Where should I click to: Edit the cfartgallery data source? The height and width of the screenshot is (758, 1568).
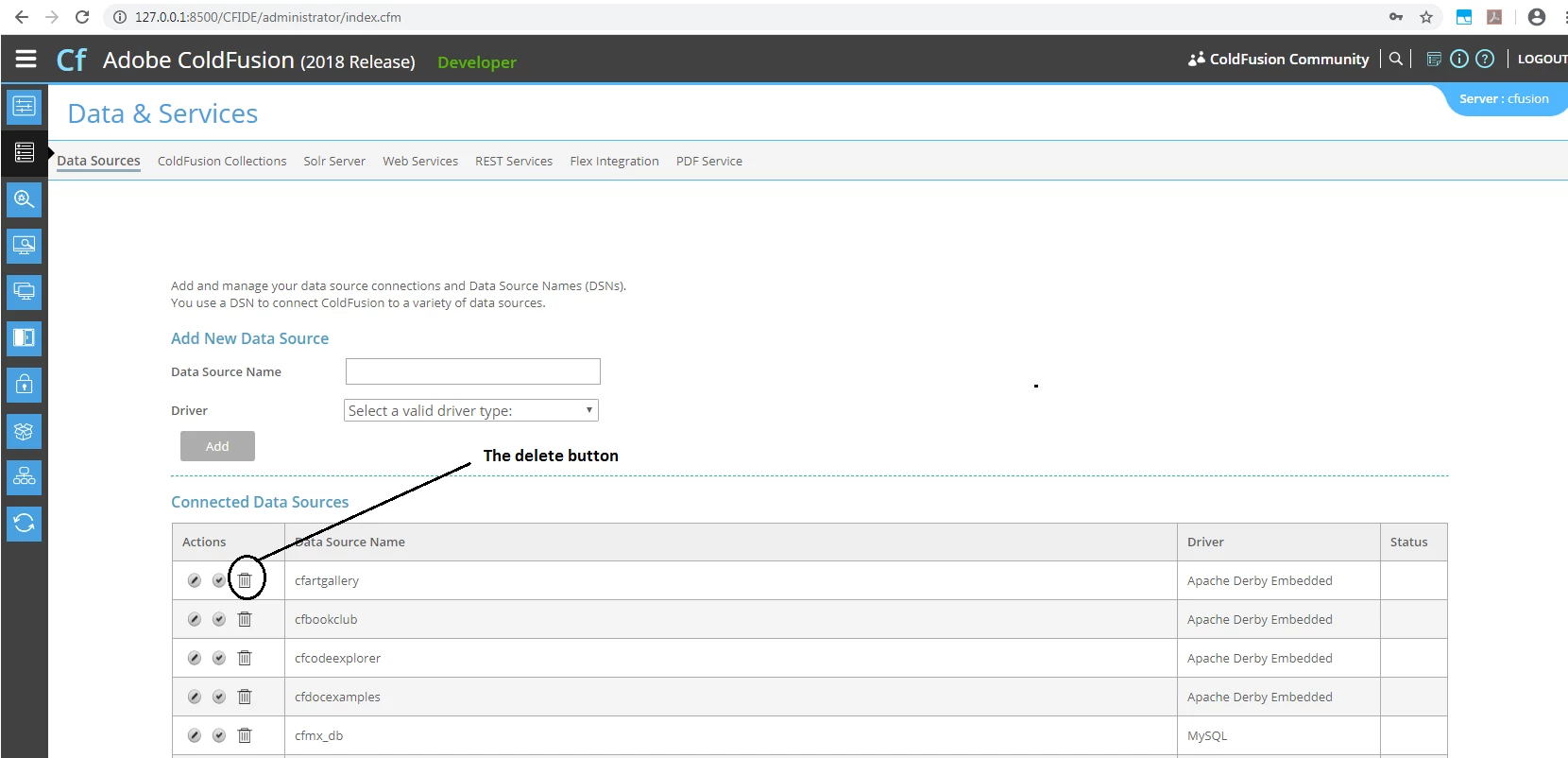195,580
